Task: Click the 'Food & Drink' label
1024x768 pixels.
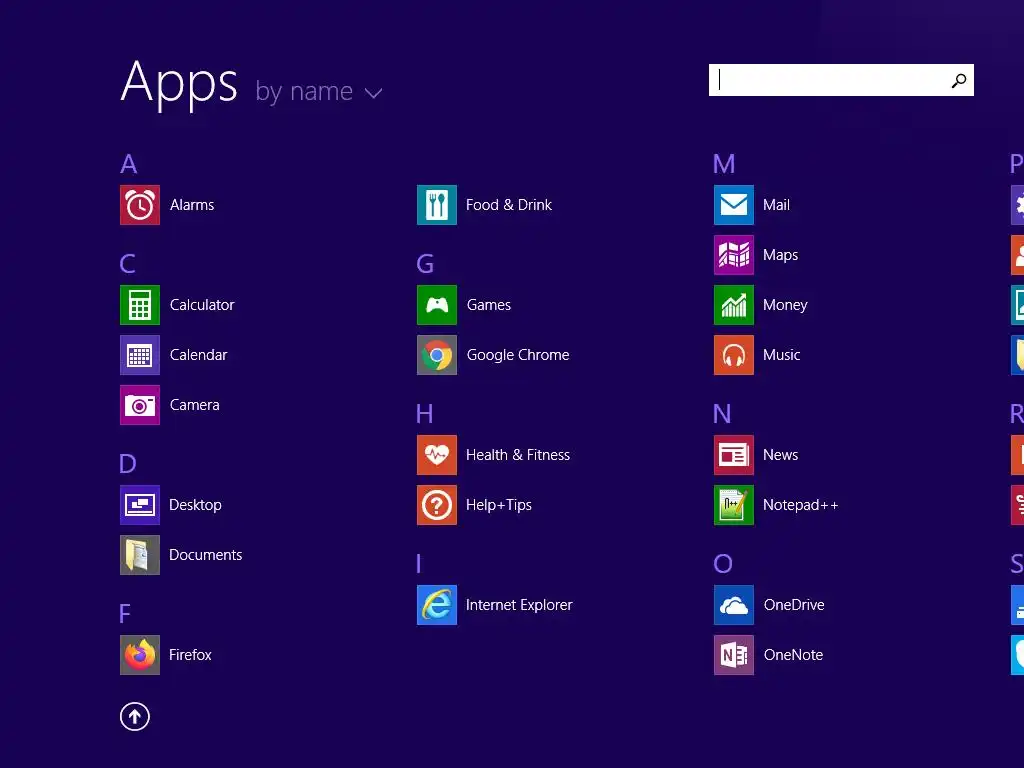Action: click(509, 205)
